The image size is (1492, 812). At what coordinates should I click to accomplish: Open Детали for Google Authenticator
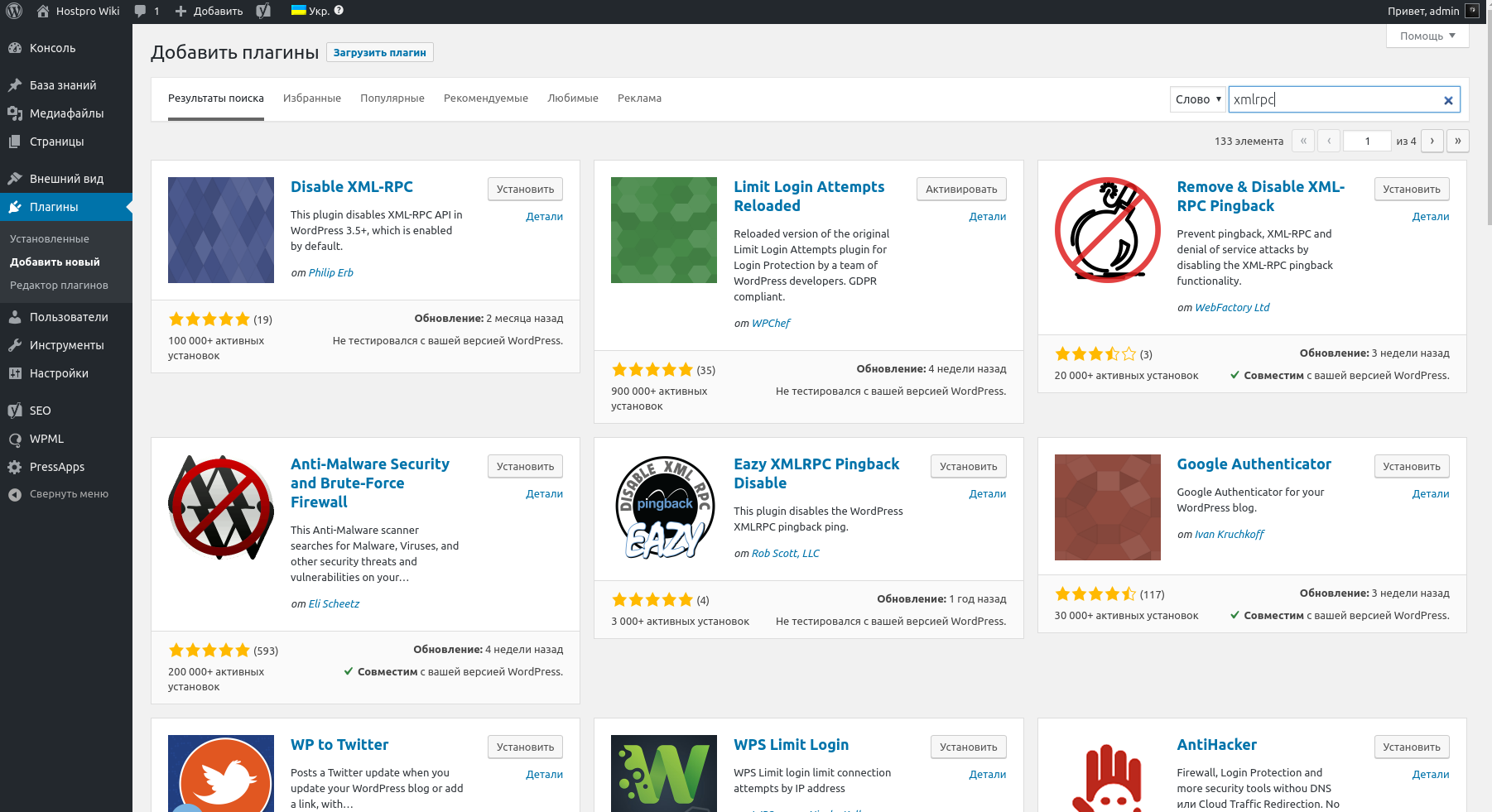click(1431, 493)
